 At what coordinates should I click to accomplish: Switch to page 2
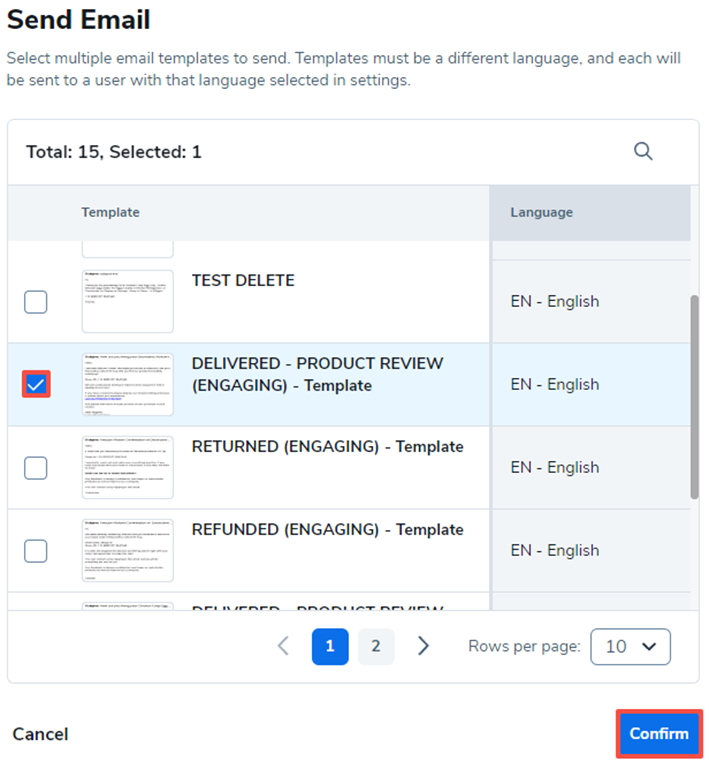click(x=376, y=646)
